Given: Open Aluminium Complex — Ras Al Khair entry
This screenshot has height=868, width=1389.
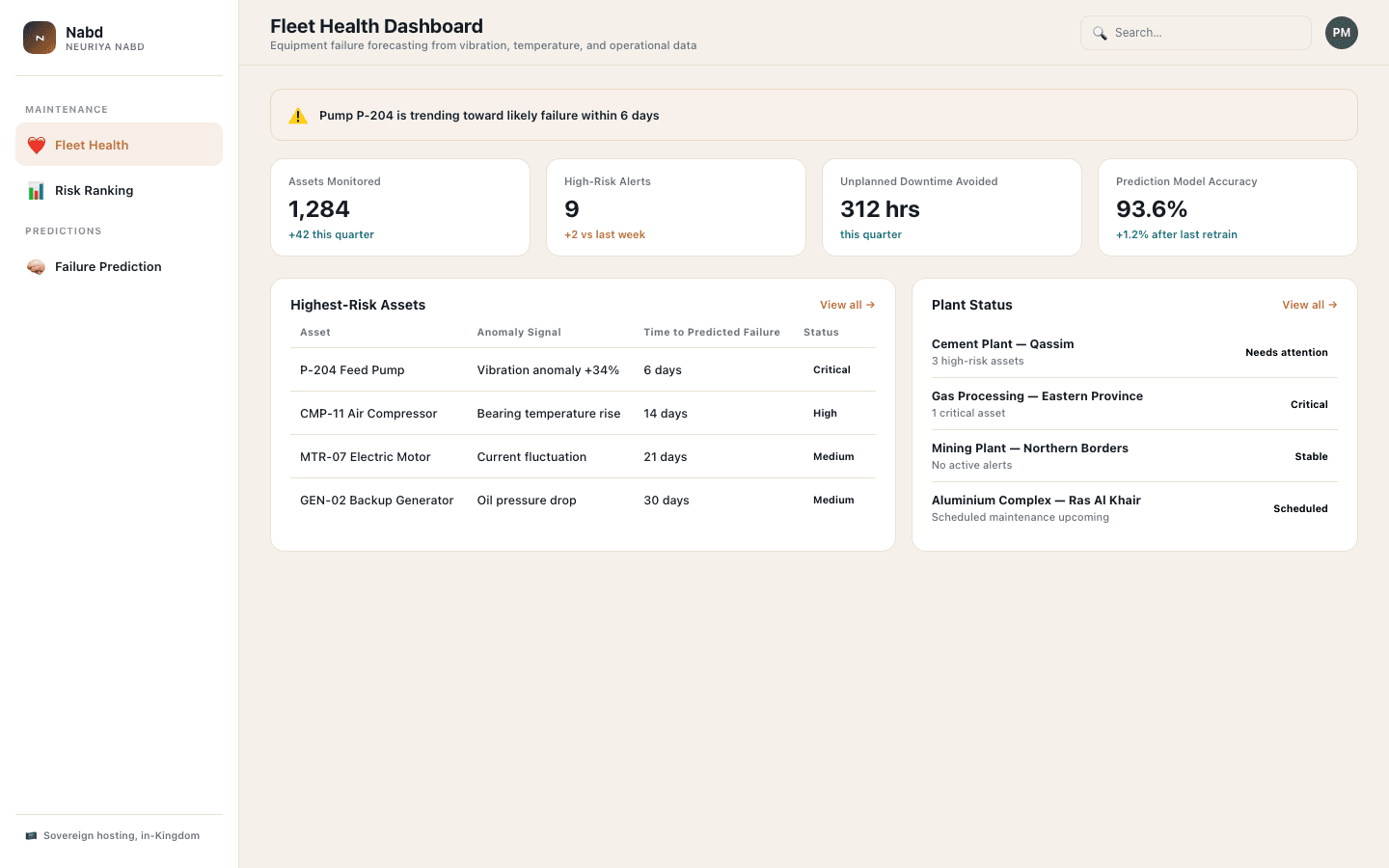Looking at the screenshot, I should click(1134, 508).
